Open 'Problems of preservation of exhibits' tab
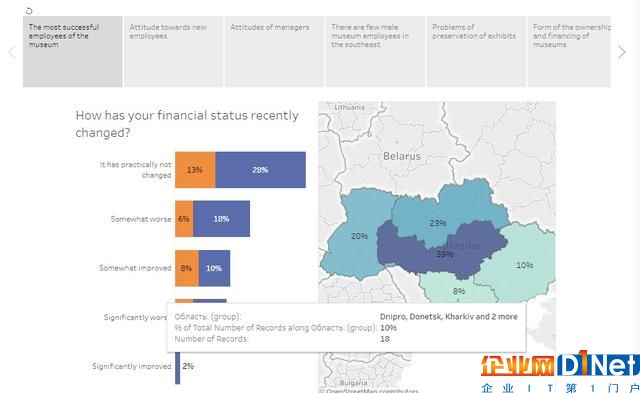Screen dimensions: 640x393 (476, 51)
